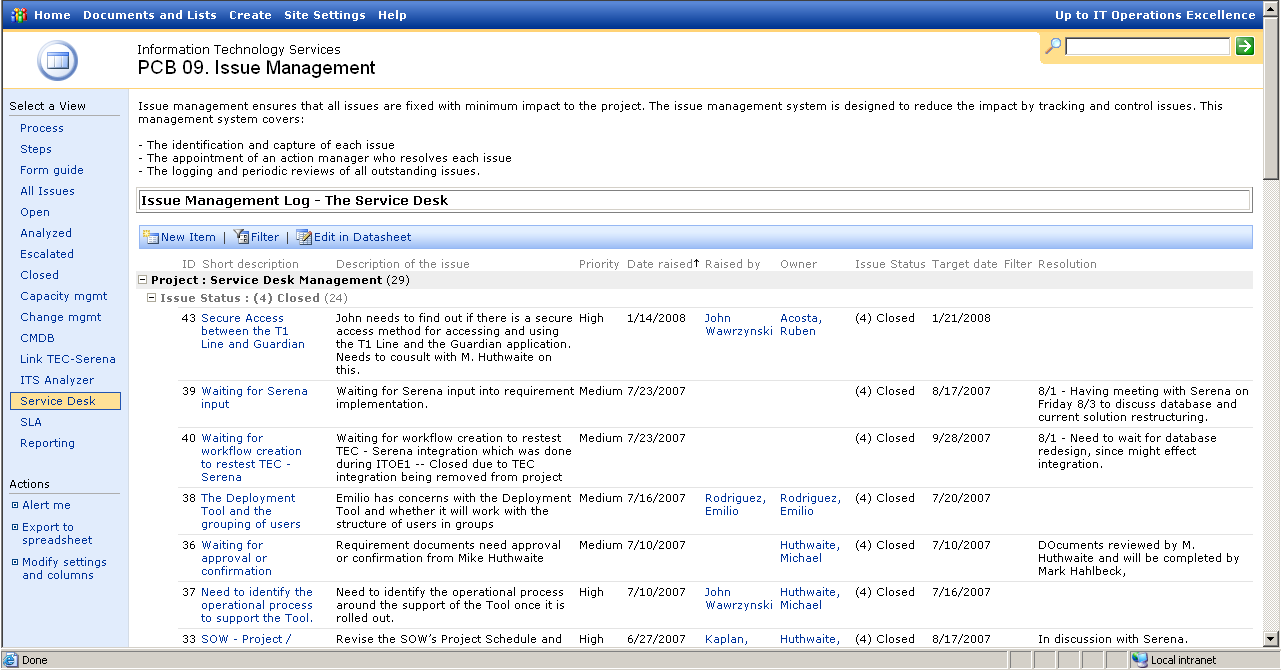
Task: Open issue Waiting for approval or confirmation
Action: click(236, 558)
